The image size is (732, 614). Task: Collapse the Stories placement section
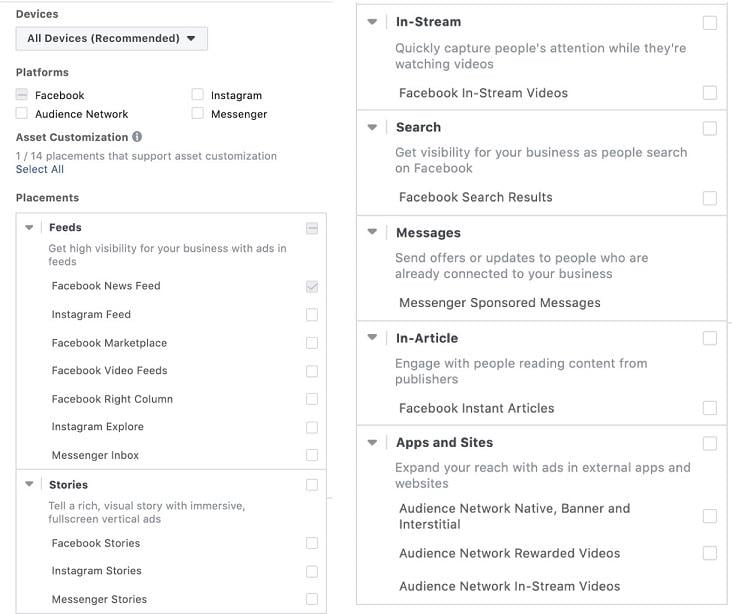(x=29, y=484)
